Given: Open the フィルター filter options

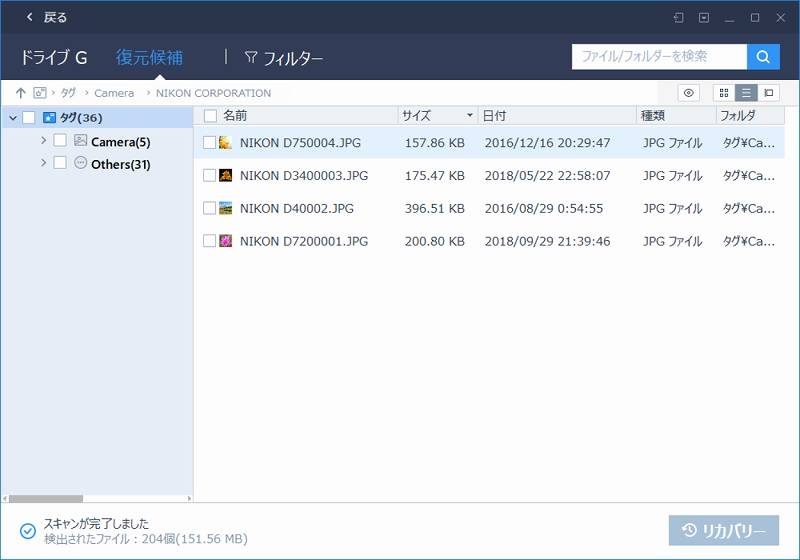Looking at the screenshot, I should (x=284, y=58).
